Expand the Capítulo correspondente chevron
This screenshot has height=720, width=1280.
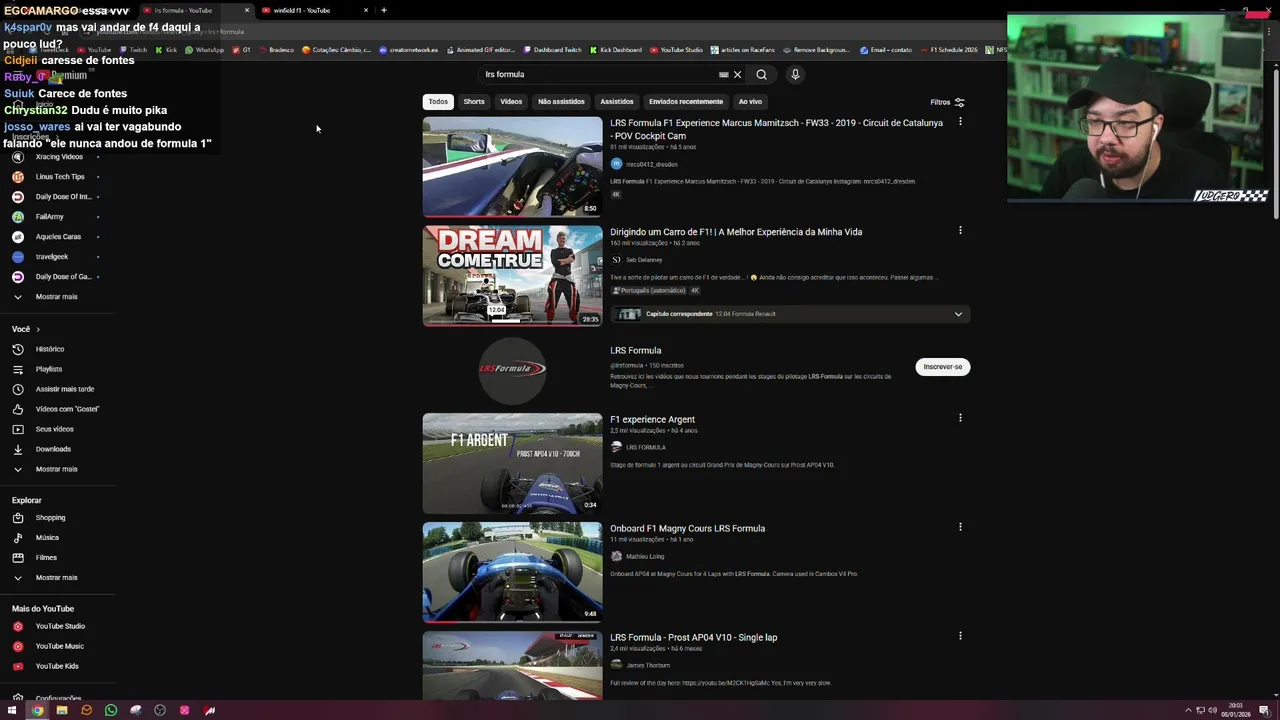click(x=958, y=314)
